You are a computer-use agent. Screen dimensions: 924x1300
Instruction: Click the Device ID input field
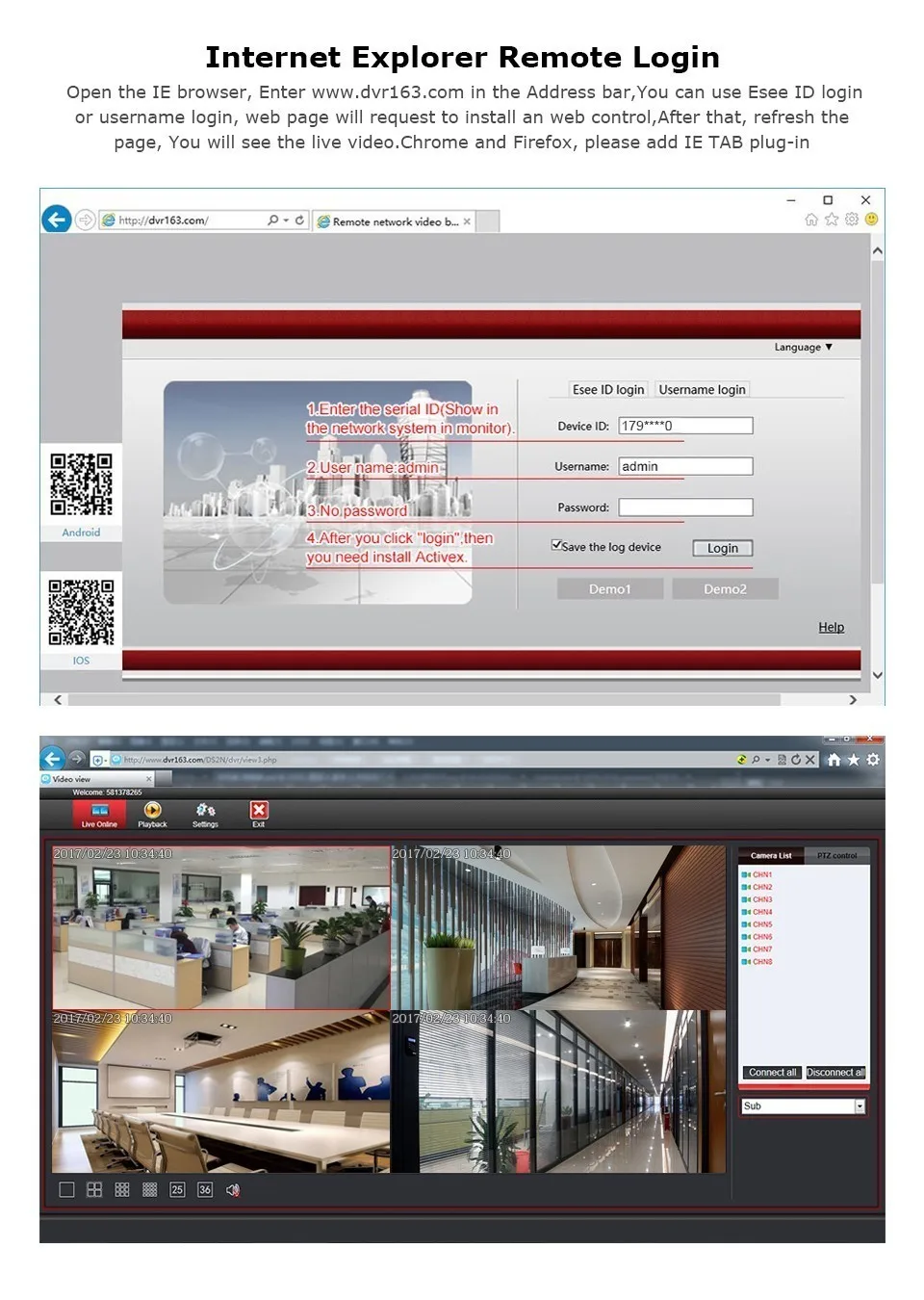(685, 426)
